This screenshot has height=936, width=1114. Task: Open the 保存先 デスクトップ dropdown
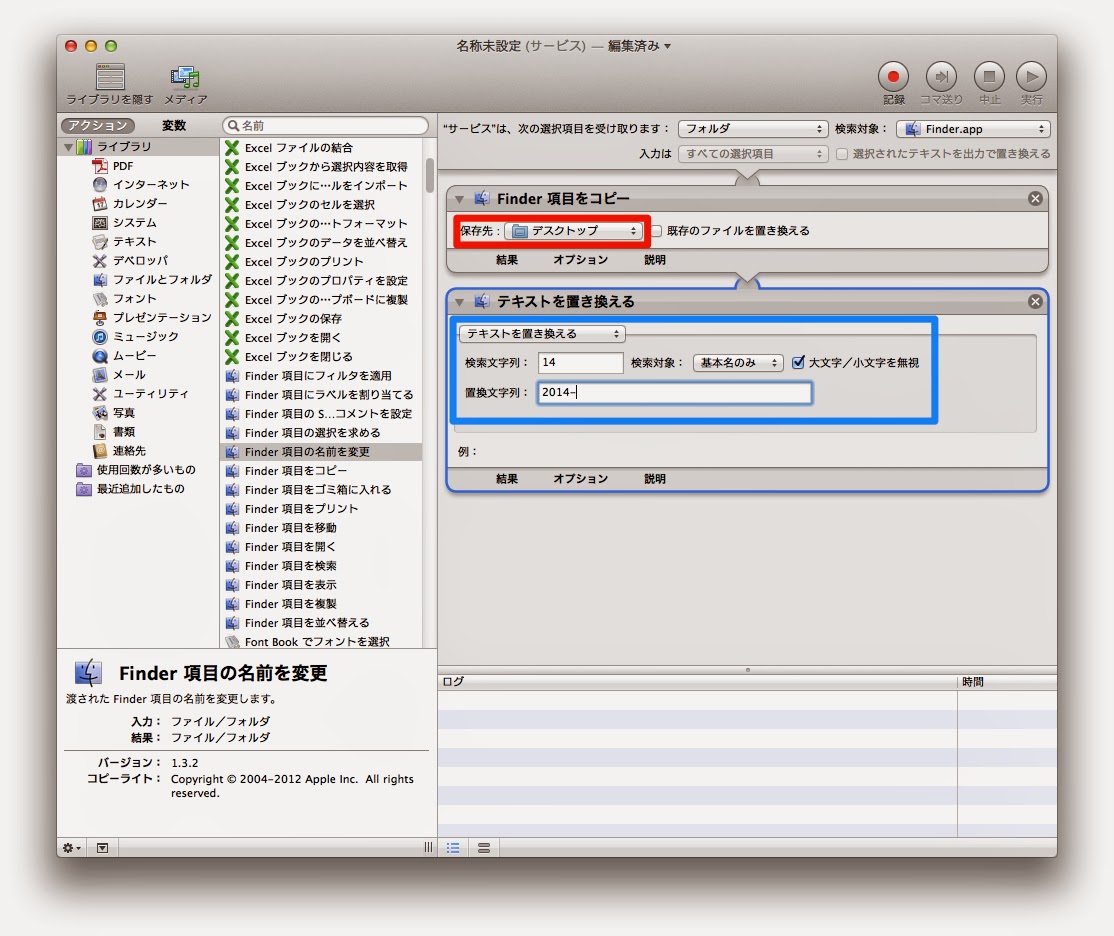coord(573,231)
